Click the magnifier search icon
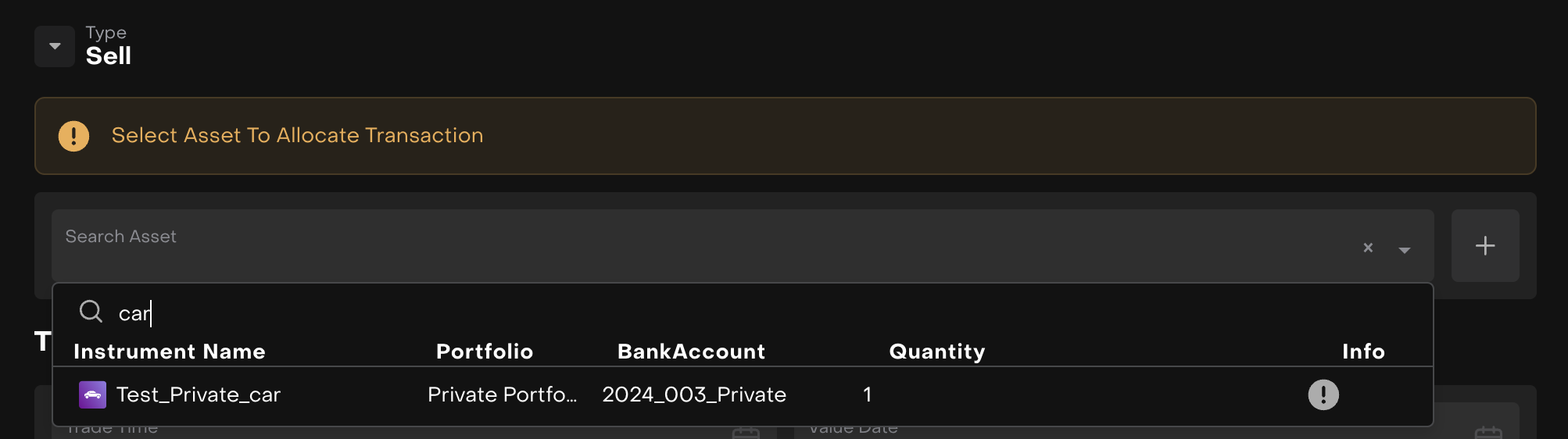This screenshot has height=439, width=1568. pyautogui.click(x=91, y=312)
